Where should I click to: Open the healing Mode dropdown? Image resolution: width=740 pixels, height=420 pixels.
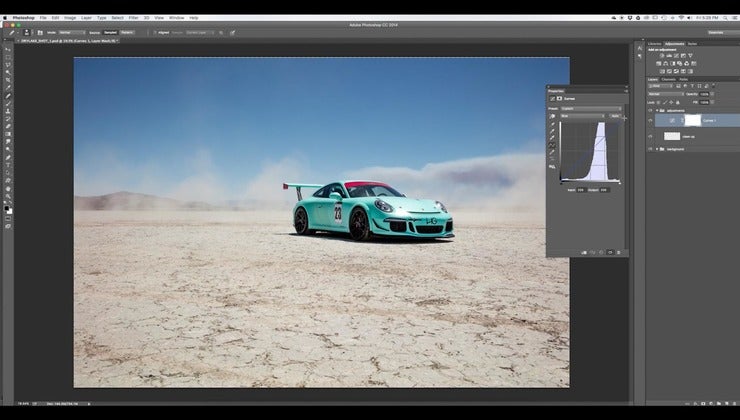72,33
